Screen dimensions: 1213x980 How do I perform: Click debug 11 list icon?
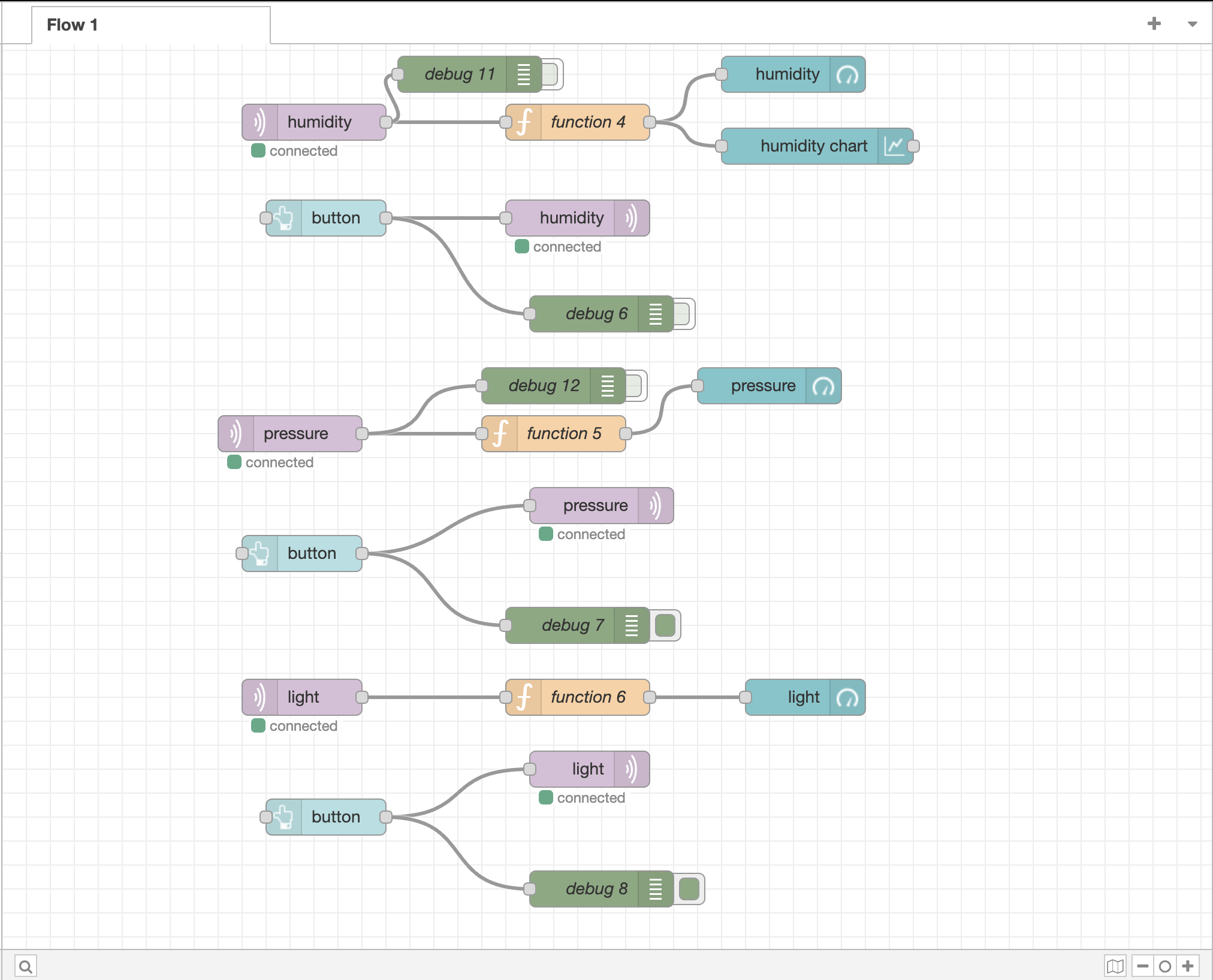[524, 74]
